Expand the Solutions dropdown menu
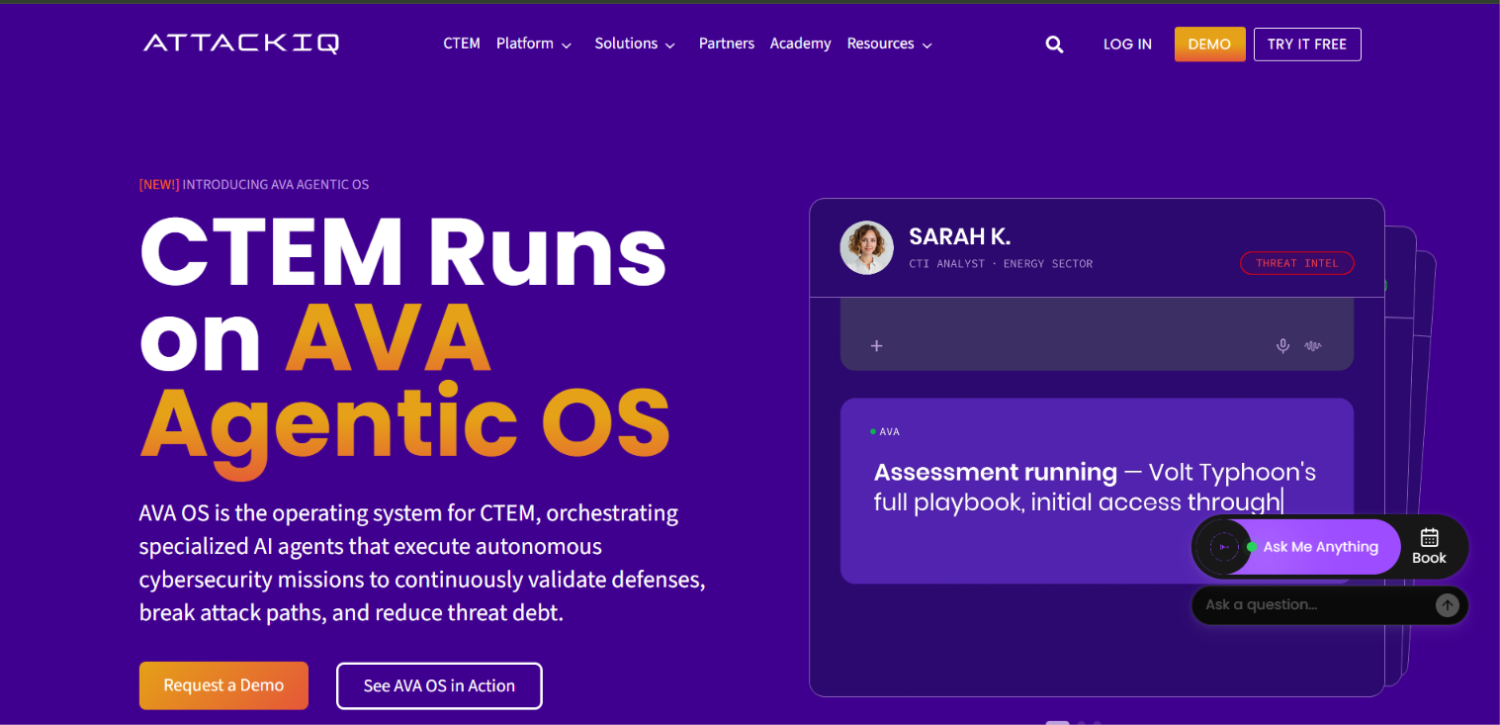 (x=635, y=44)
